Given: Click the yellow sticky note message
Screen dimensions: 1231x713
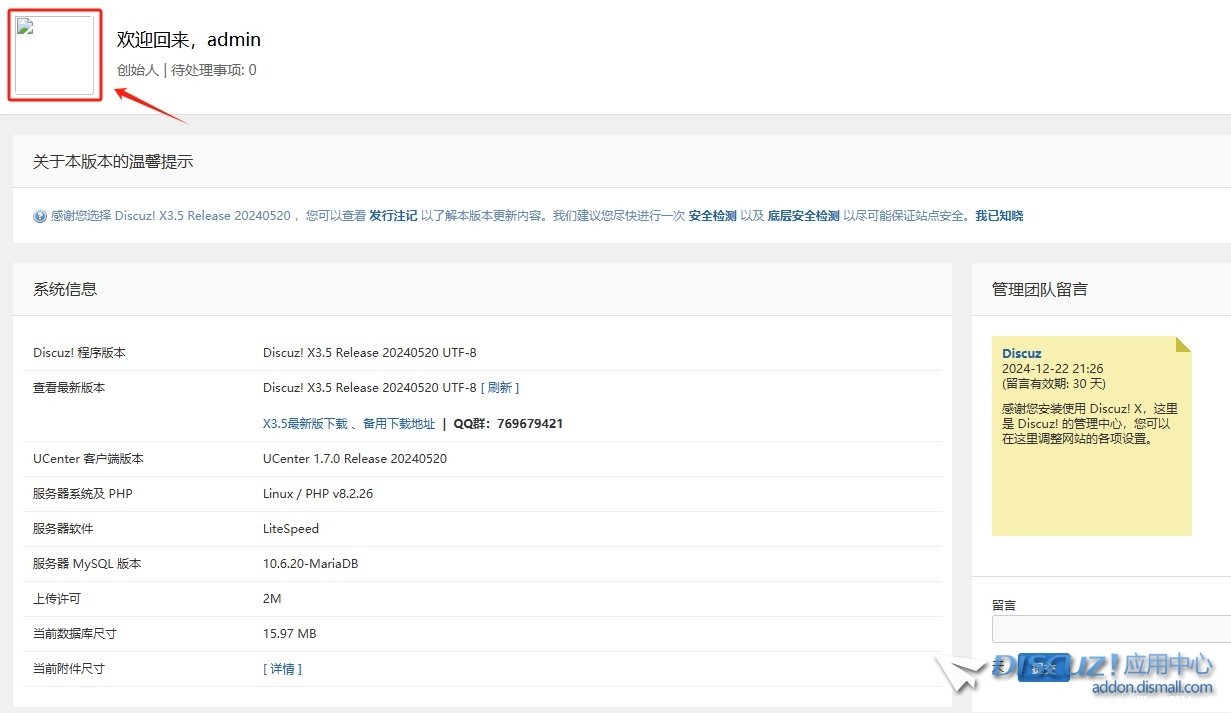Looking at the screenshot, I should 1091,436.
